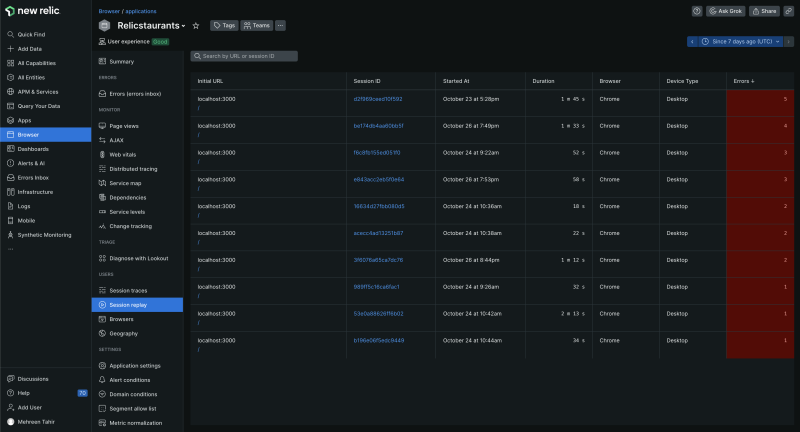800x432 pixels.
Task: Sort table by Errors column header
Action: (x=745, y=80)
